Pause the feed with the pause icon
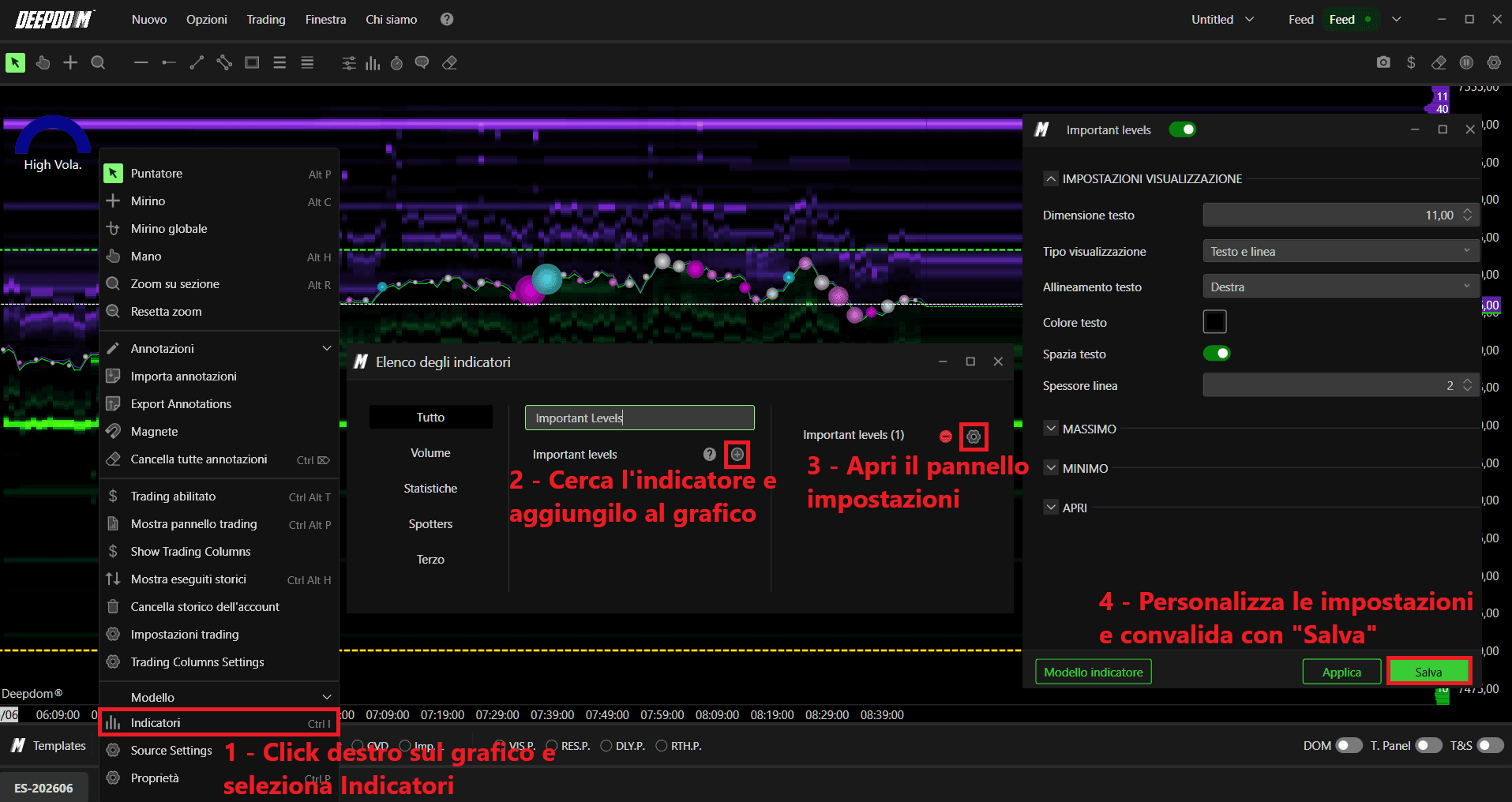This screenshot has width=1512, height=802. 1466,62
